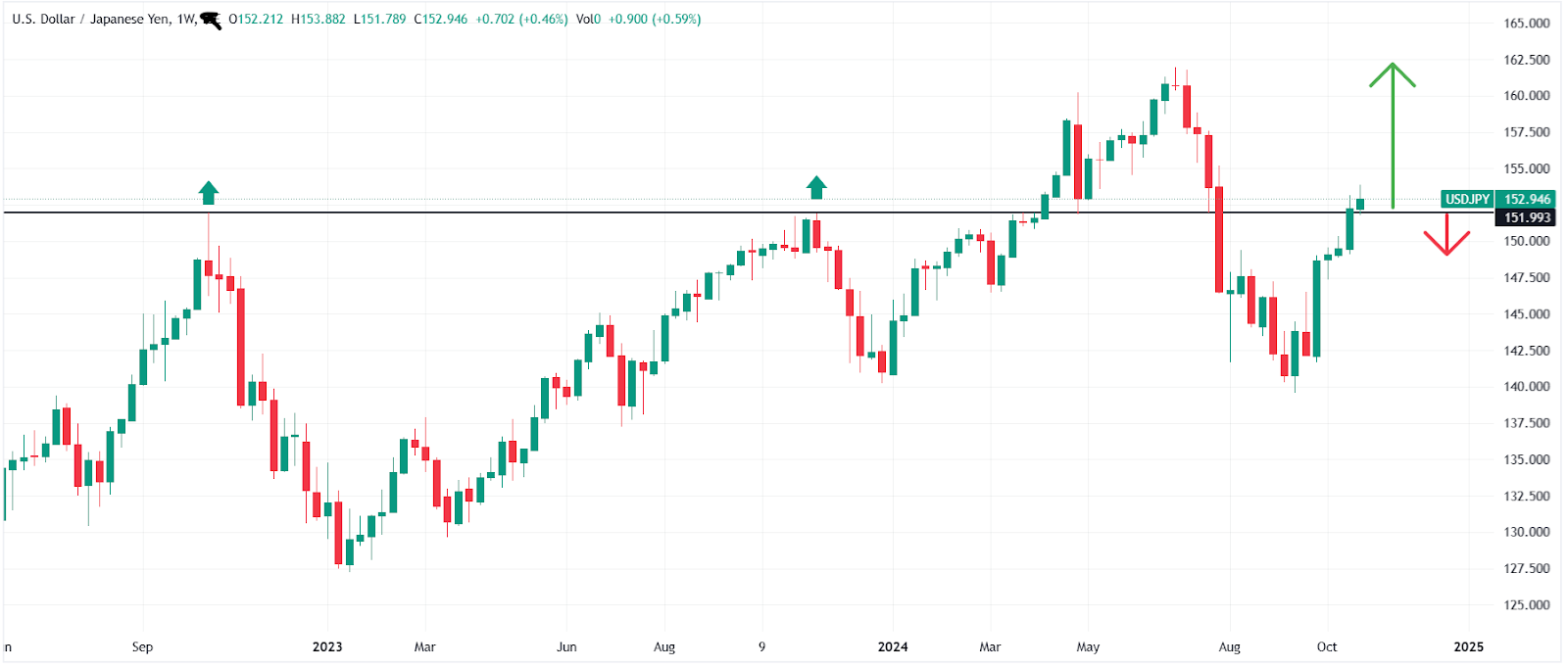Screen dimensions: 1568x668
Task: Select the second teal up-arrow marker near 2024
Action: coord(816,187)
